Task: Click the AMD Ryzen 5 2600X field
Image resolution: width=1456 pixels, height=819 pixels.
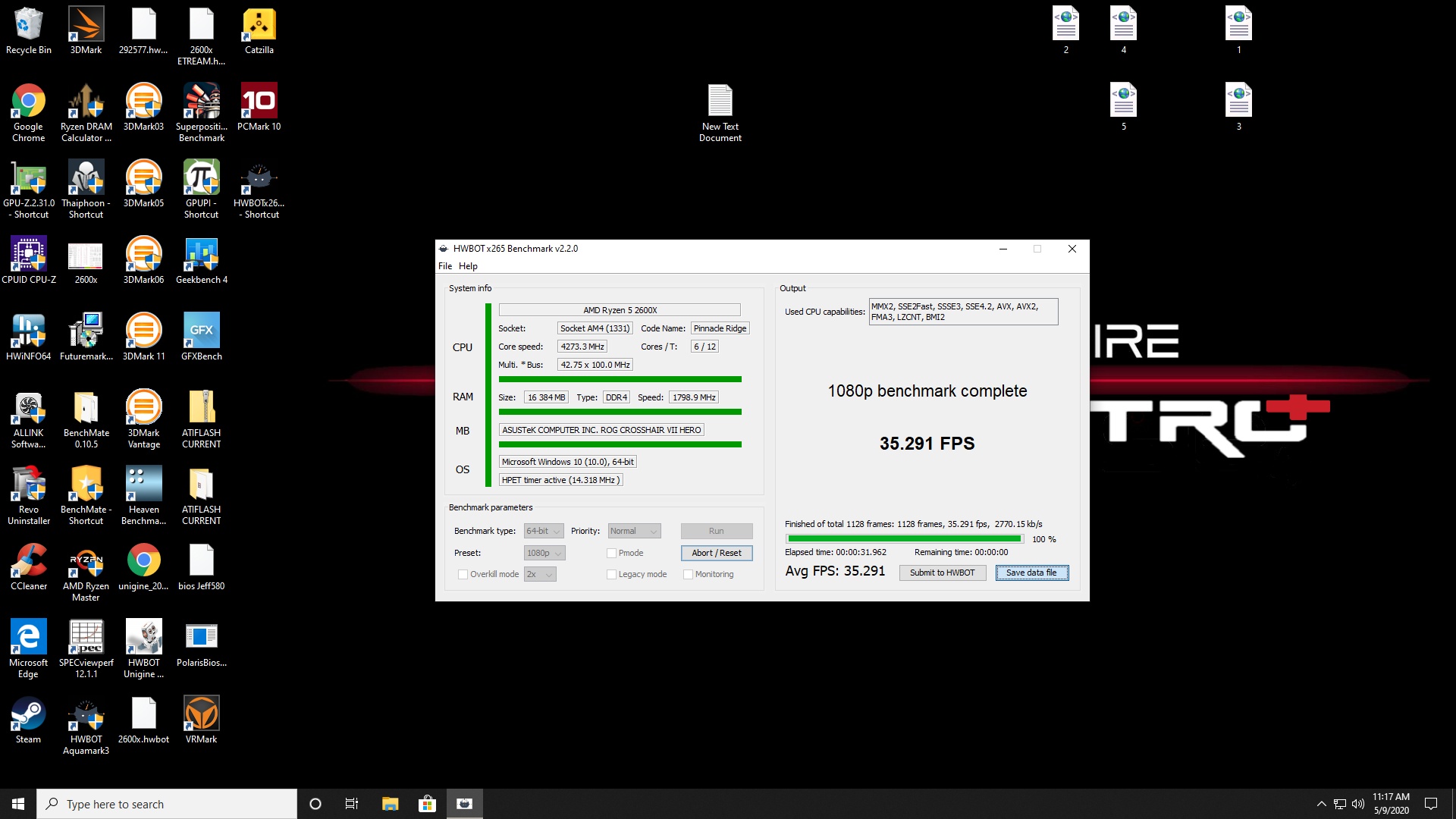Action: click(620, 310)
